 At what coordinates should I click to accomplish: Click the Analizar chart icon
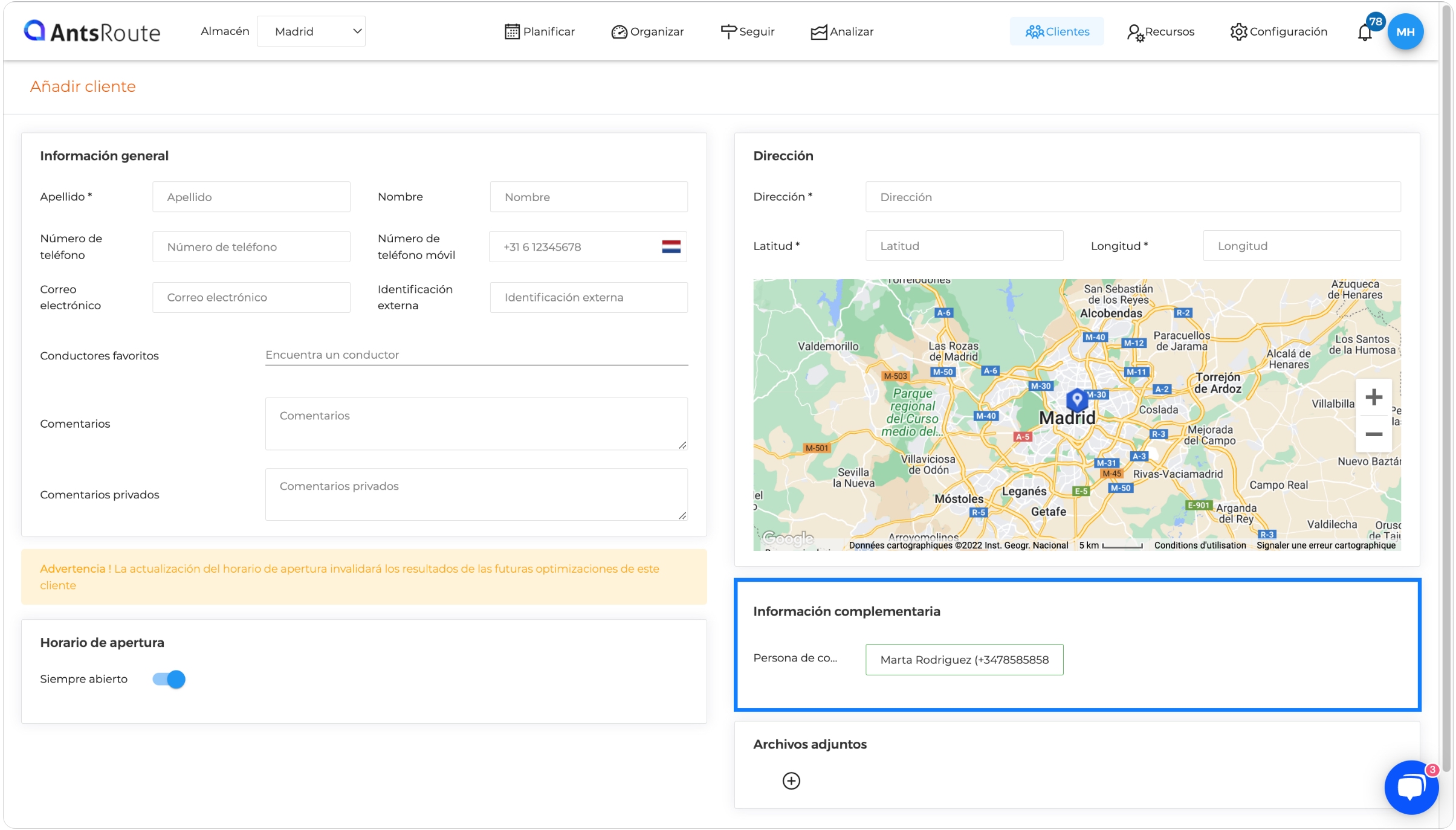point(818,31)
